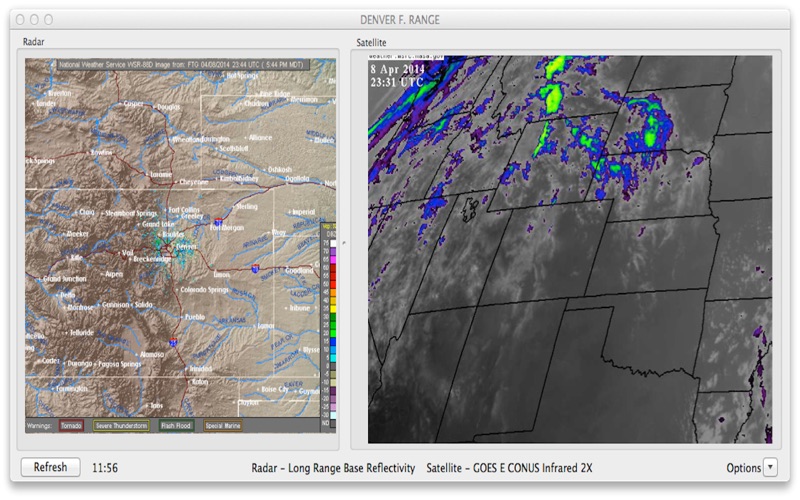800x500 pixels.
Task: Click the DENVER F. RANGE window title
Action: tap(399, 20)
